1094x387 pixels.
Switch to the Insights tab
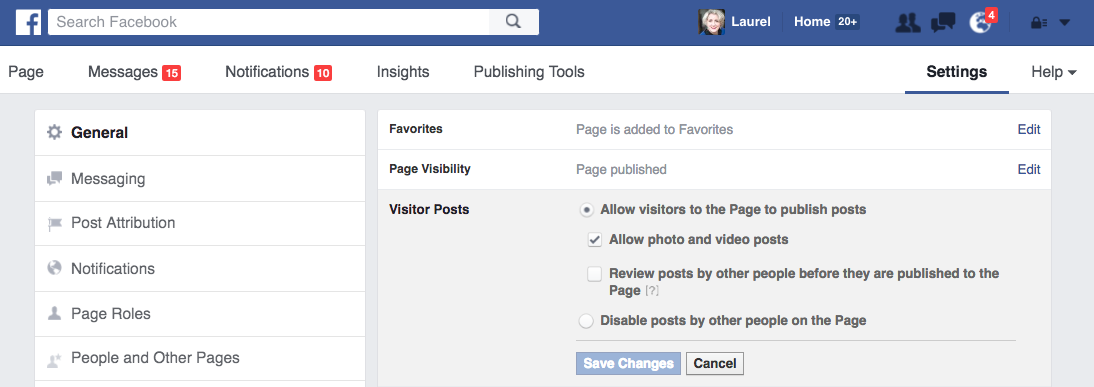(403, 72)
